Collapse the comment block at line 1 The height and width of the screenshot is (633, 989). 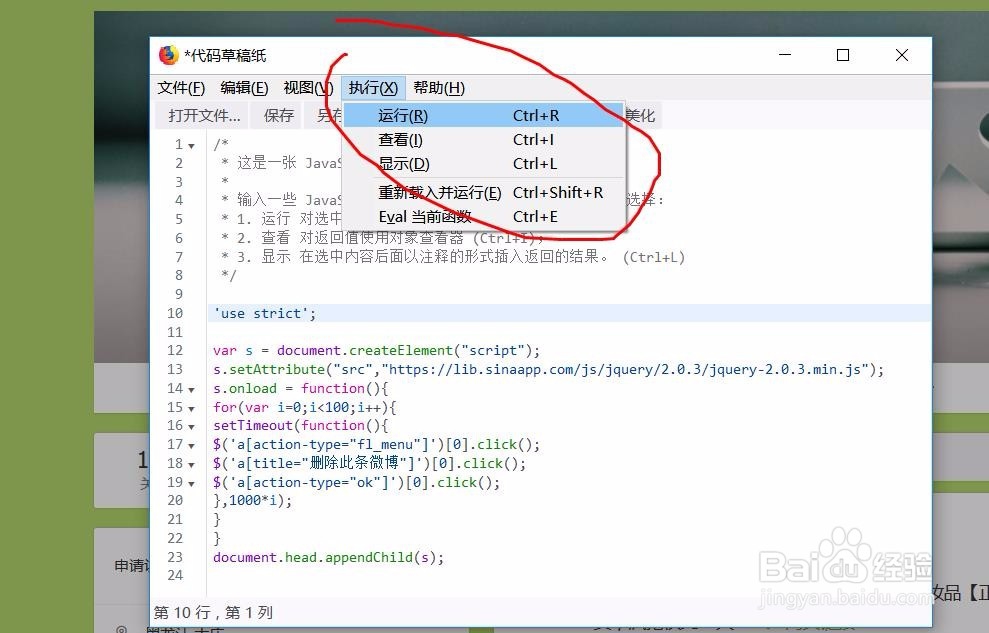[191, 146]
